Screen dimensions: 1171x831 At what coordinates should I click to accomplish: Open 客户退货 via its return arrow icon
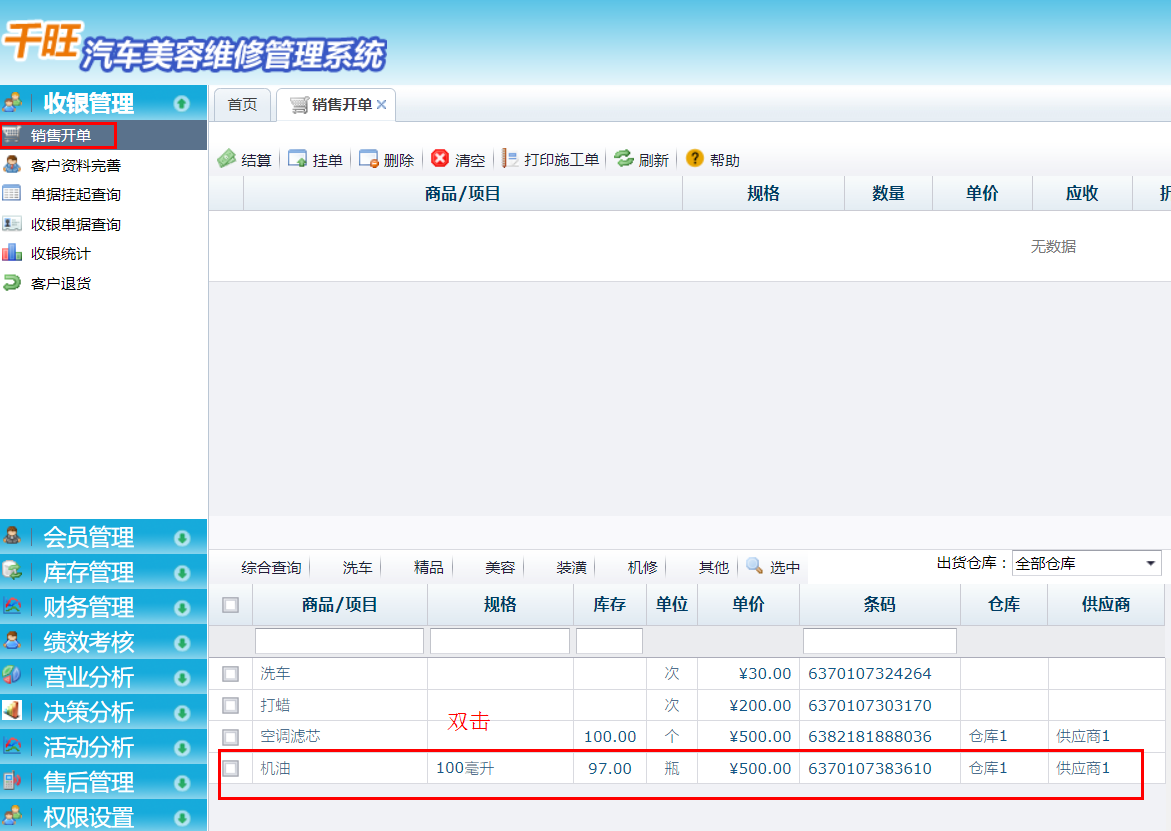pos(12,283)
